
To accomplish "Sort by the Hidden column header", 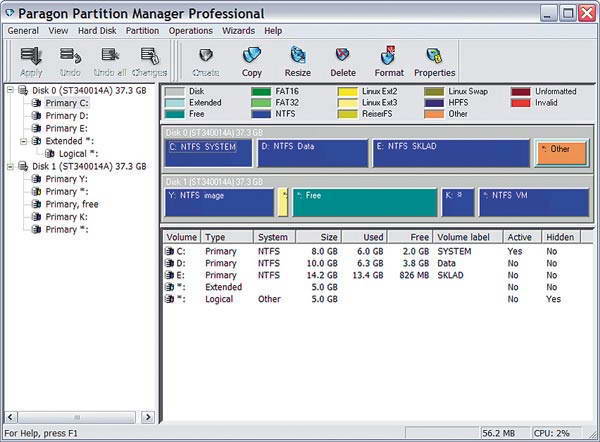I will coord(560,237).
